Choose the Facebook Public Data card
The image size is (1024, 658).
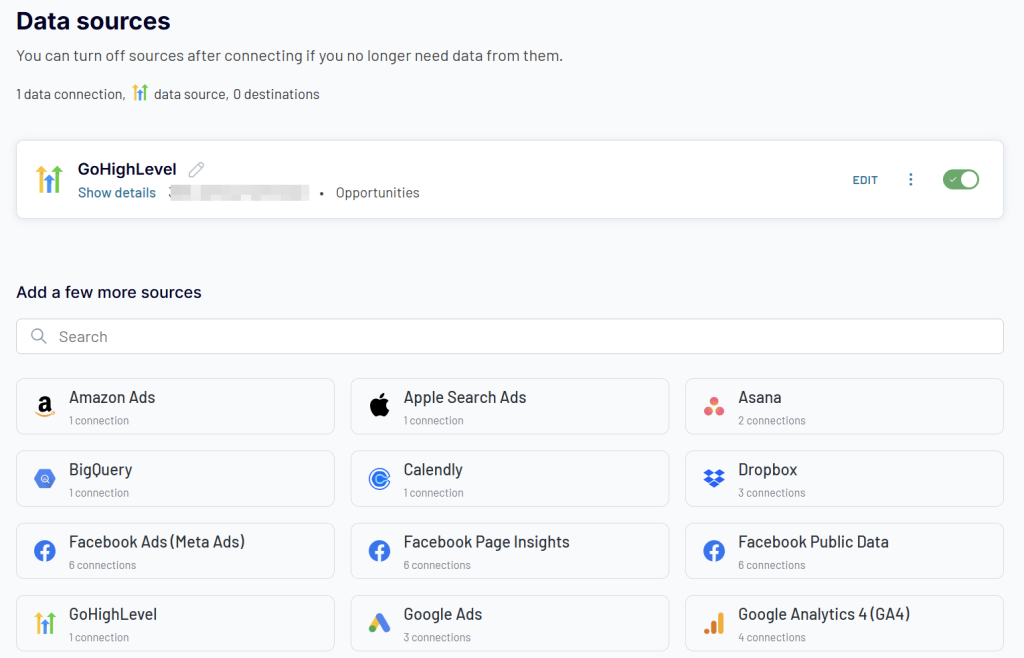pos(844,551)
